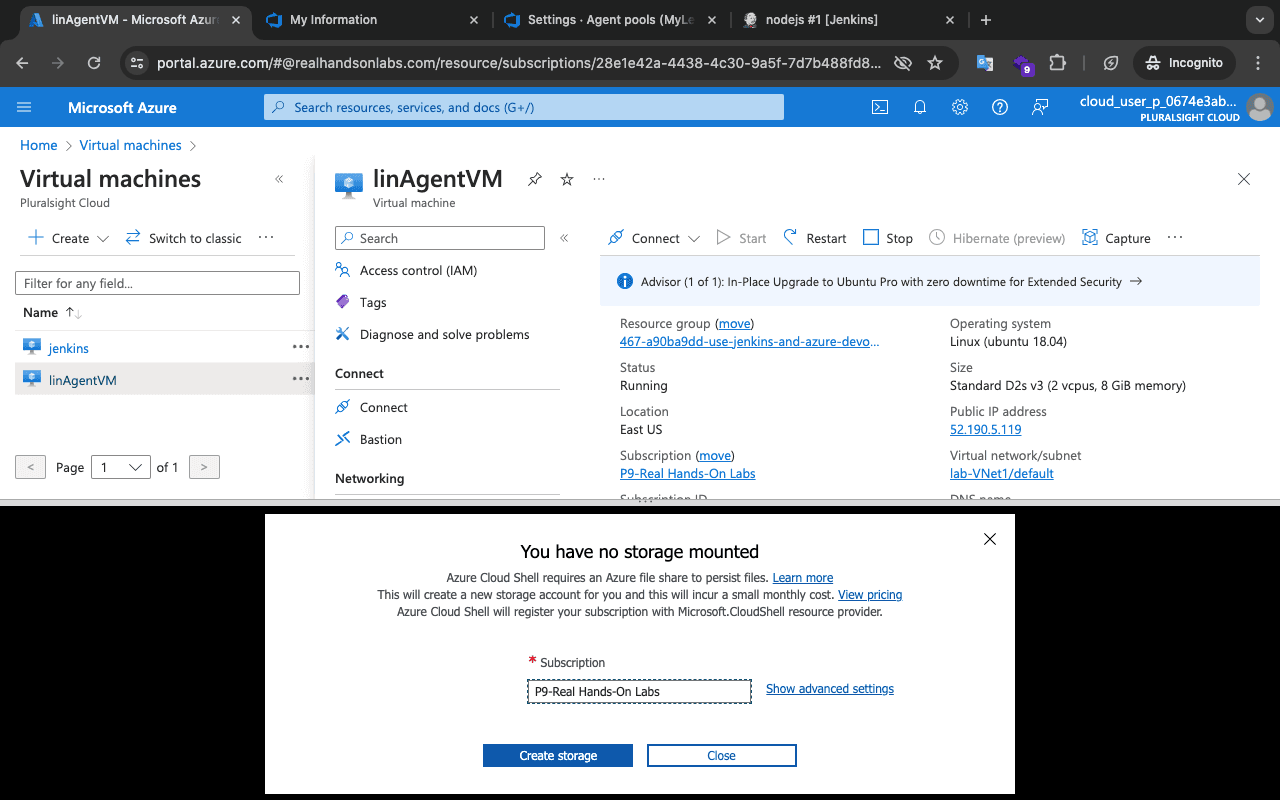Screen dimensions: 1280x800
Task: Open Connect under the Connect section
Action: coord(383,407)
